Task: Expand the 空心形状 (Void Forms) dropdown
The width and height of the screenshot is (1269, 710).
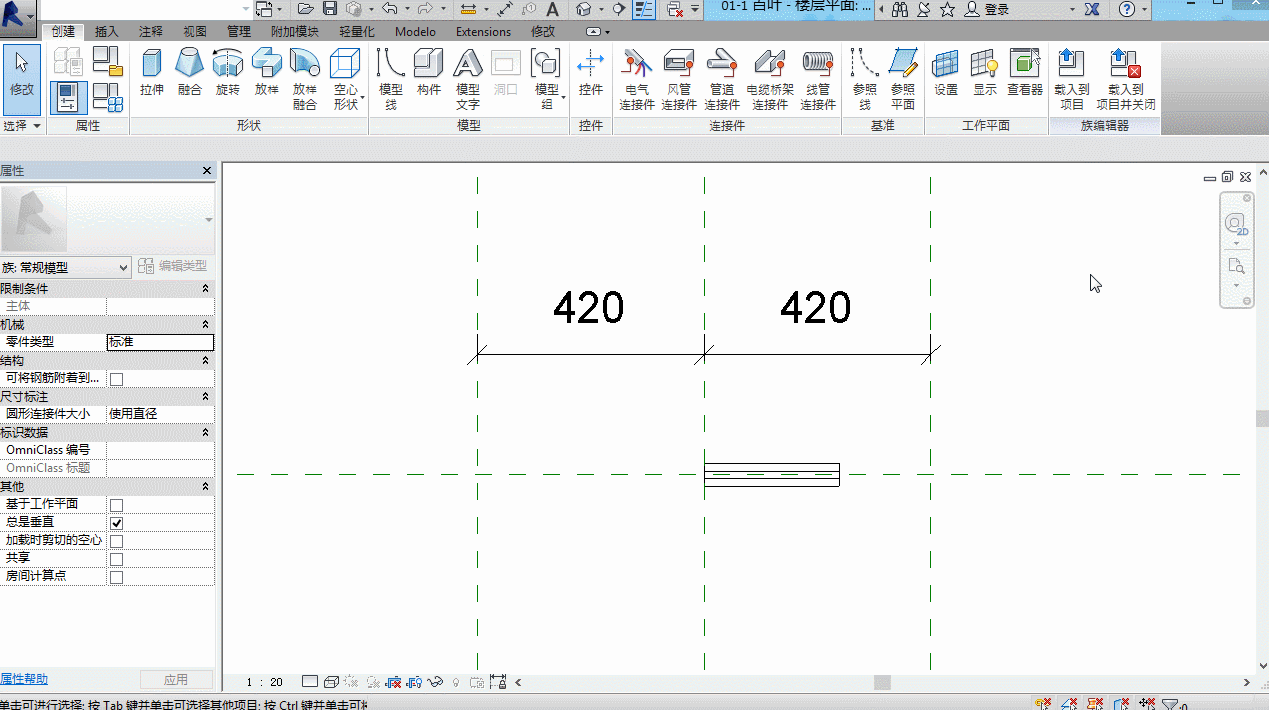Action: (x=346, y=79)
